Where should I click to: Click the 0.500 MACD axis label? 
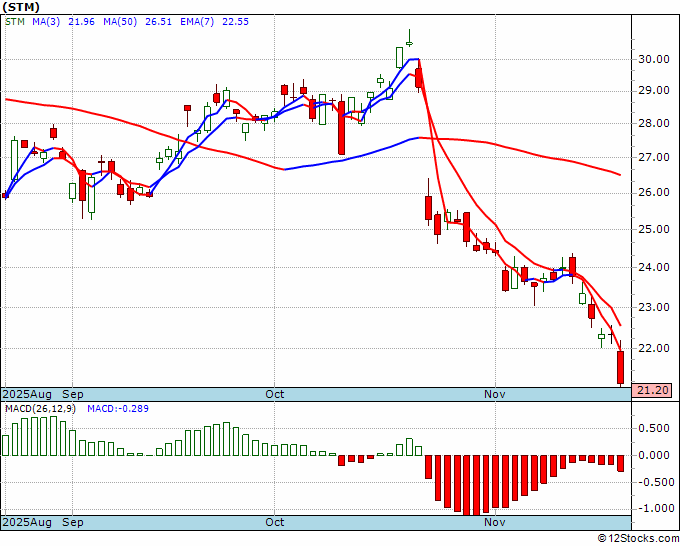pos(654,428)
